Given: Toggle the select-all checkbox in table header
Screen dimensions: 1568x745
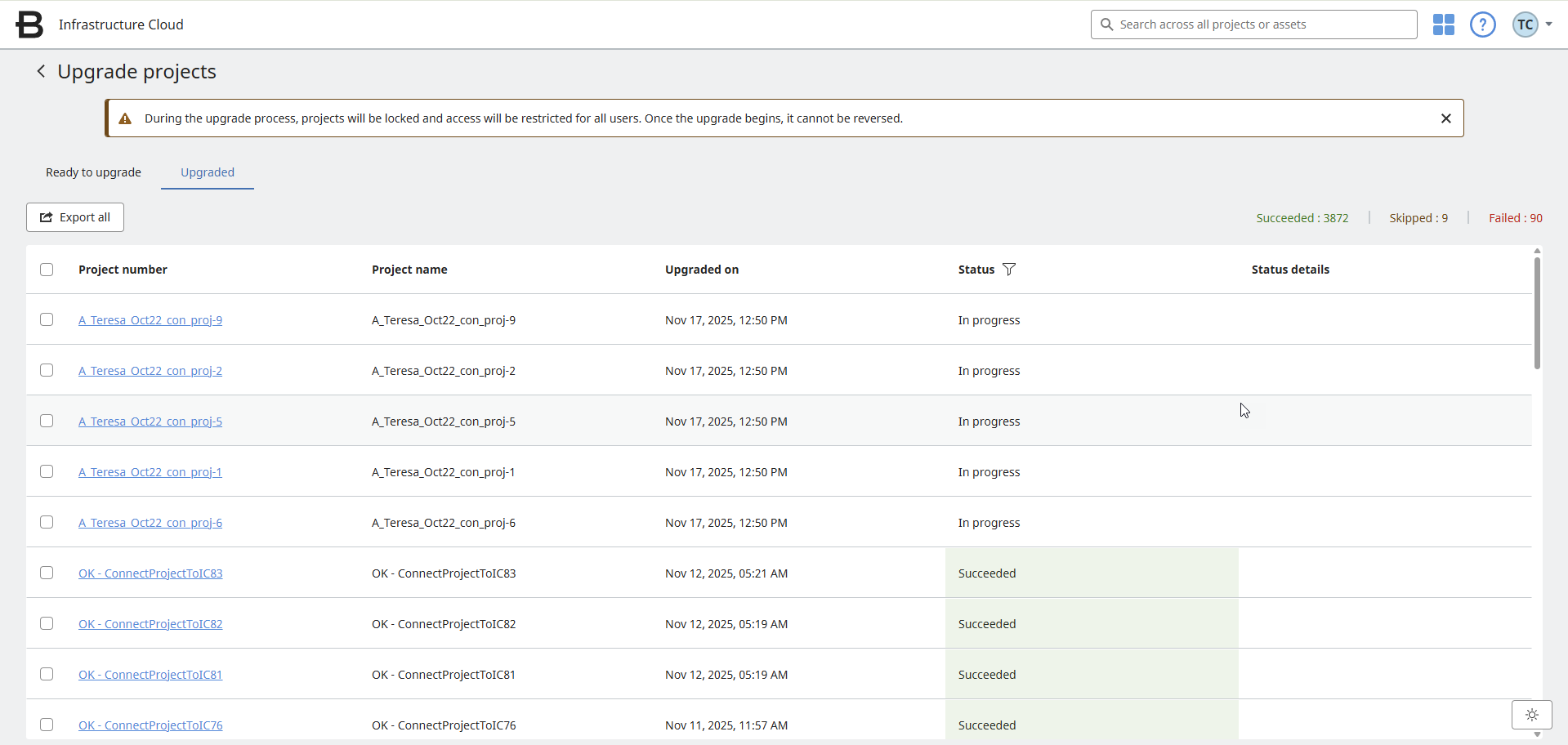Looking at the screenshot, I should pos(47,270).
